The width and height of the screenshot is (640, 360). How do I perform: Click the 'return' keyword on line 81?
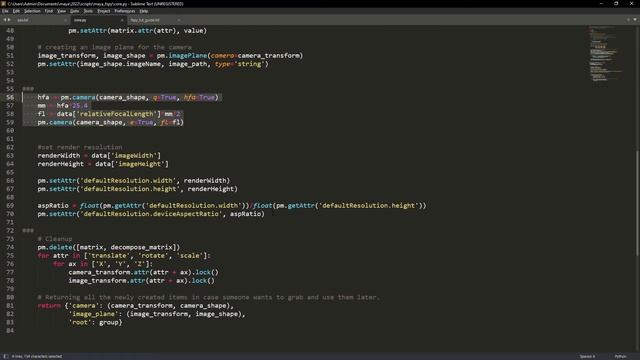click(49, 305)
